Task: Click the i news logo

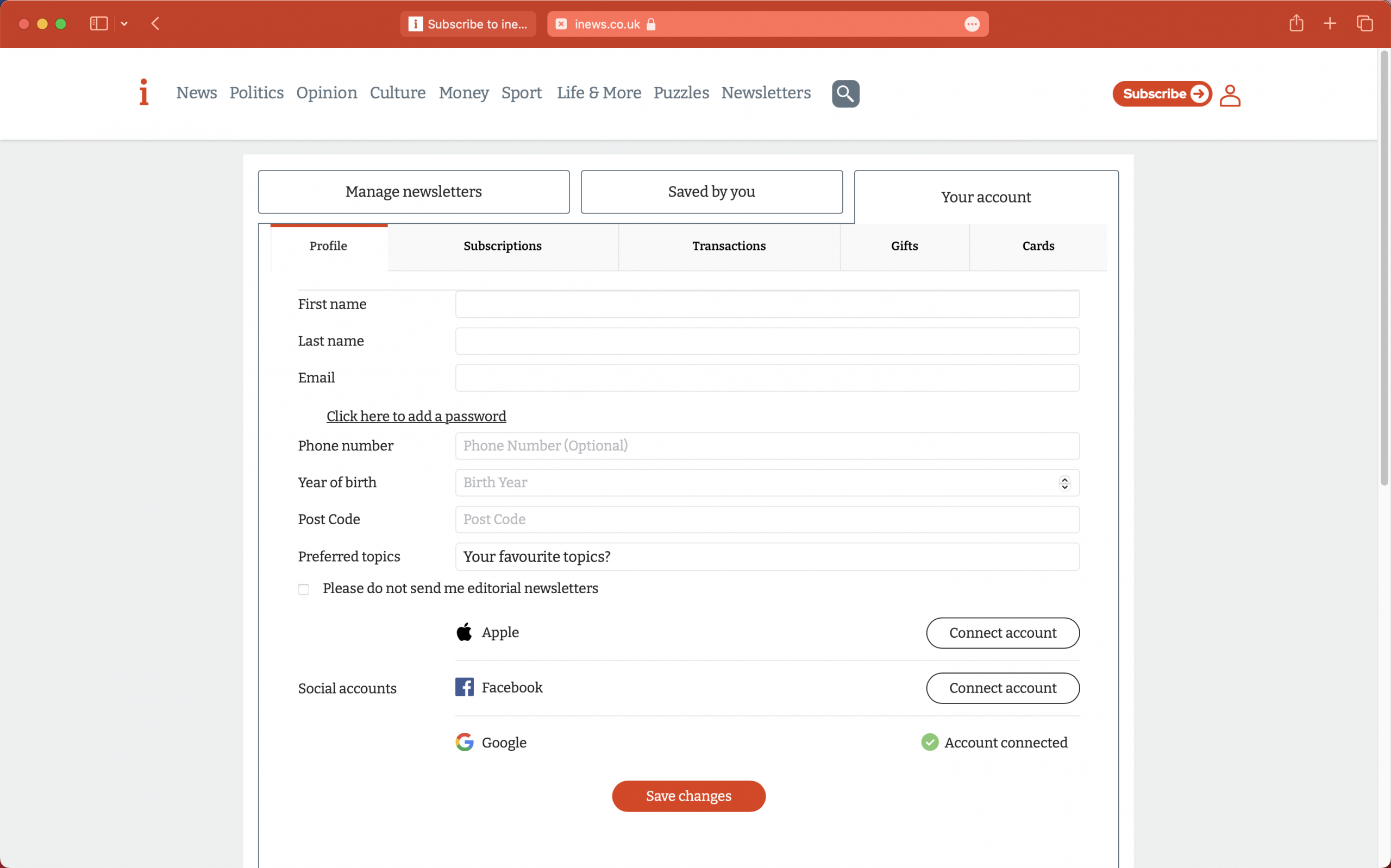Action: (x=143, y=93)
